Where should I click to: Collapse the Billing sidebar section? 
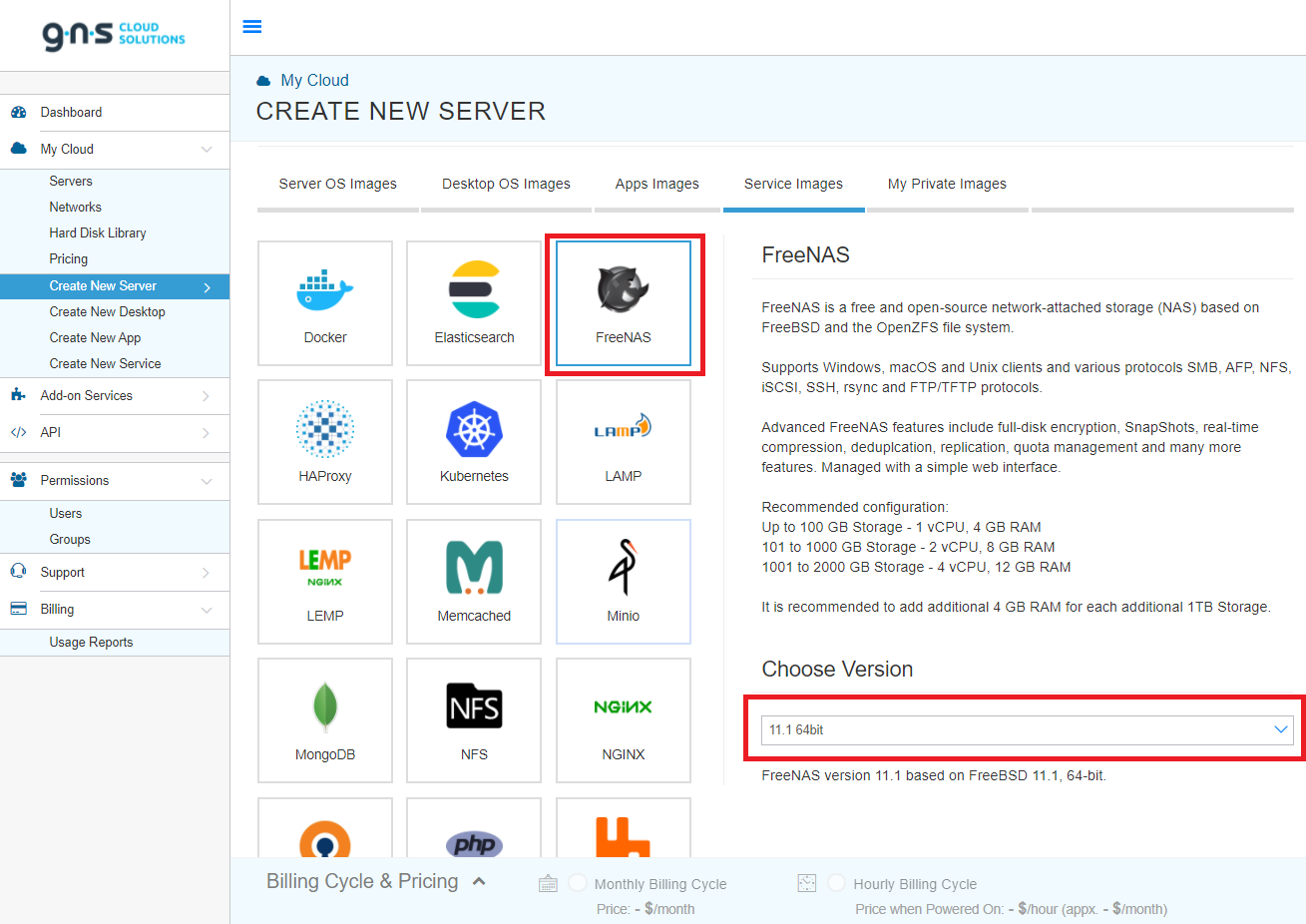[207, 610]
